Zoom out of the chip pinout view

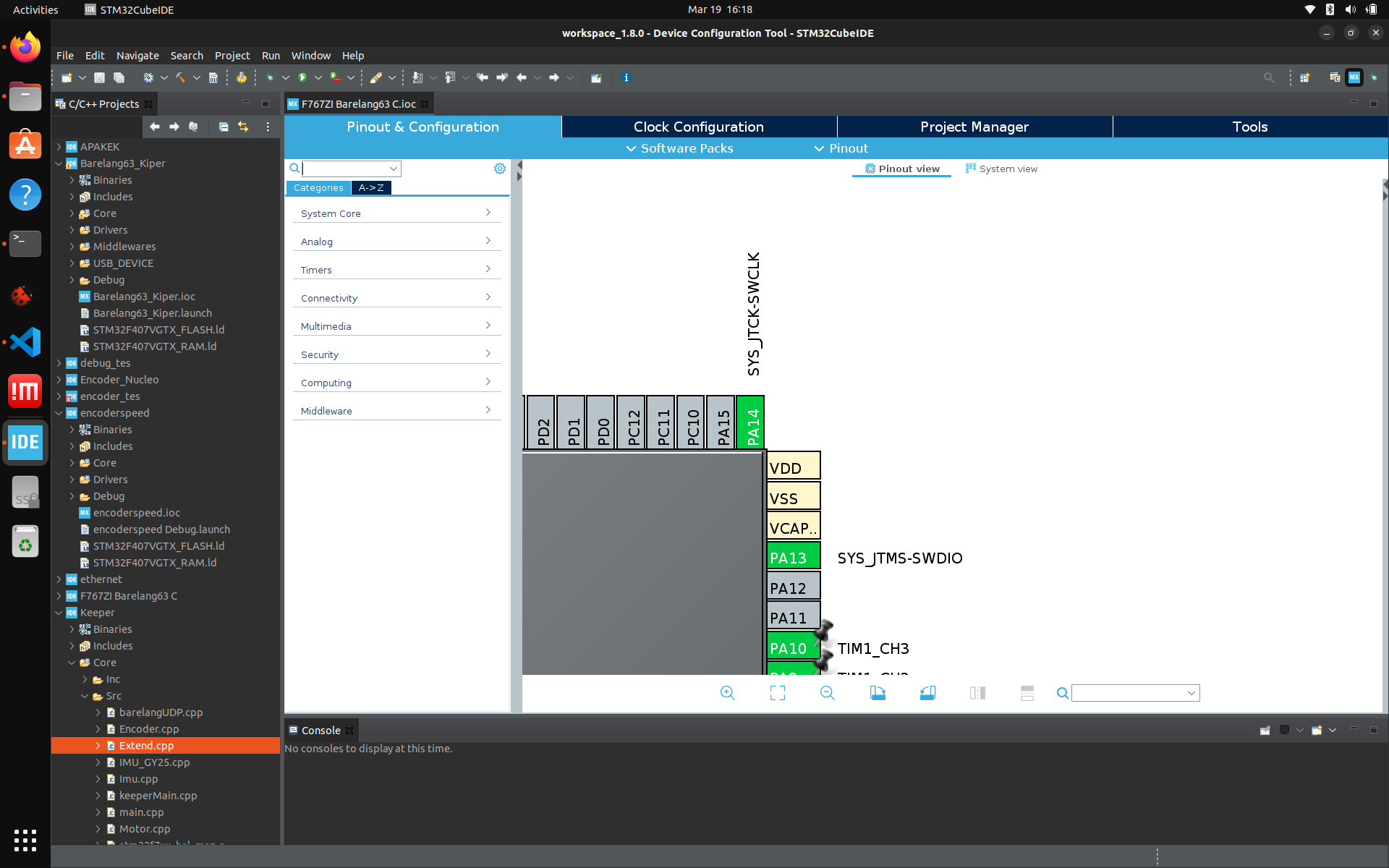(828, 693)
